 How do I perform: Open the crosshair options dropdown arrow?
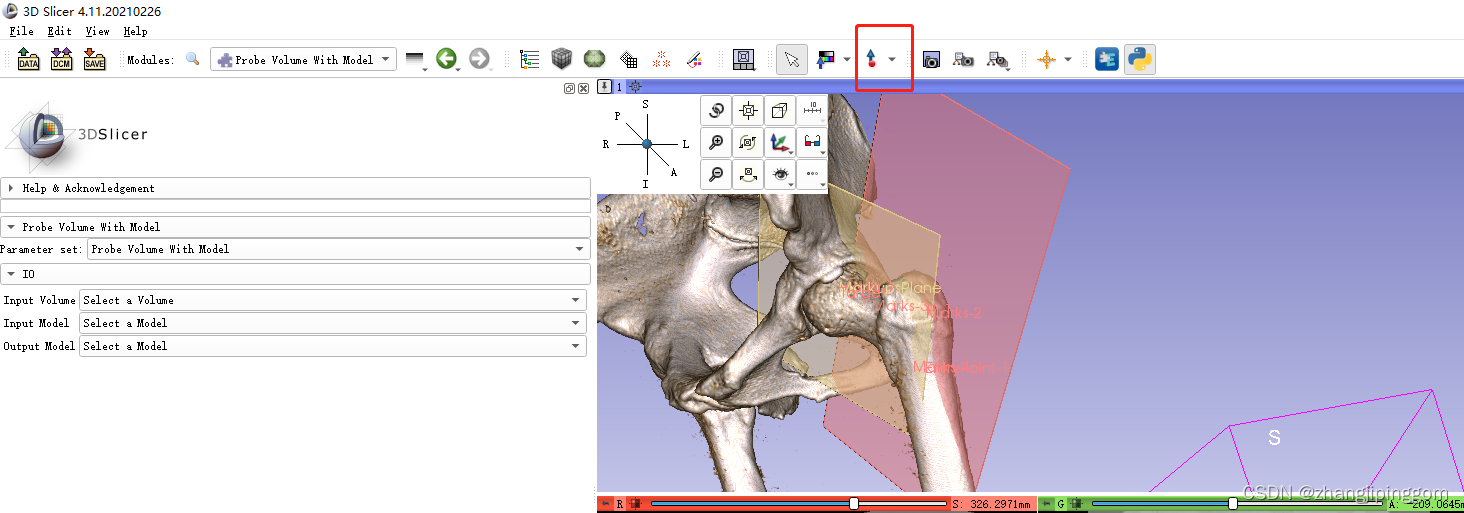(1068, 60)
